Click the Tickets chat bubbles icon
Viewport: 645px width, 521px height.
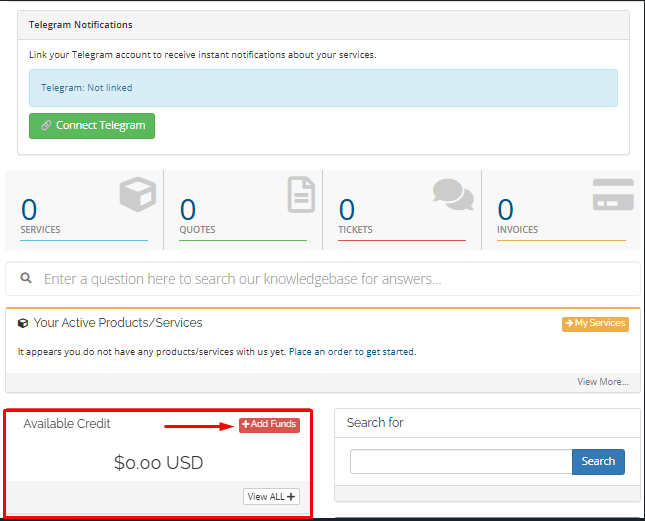(453, 194)
